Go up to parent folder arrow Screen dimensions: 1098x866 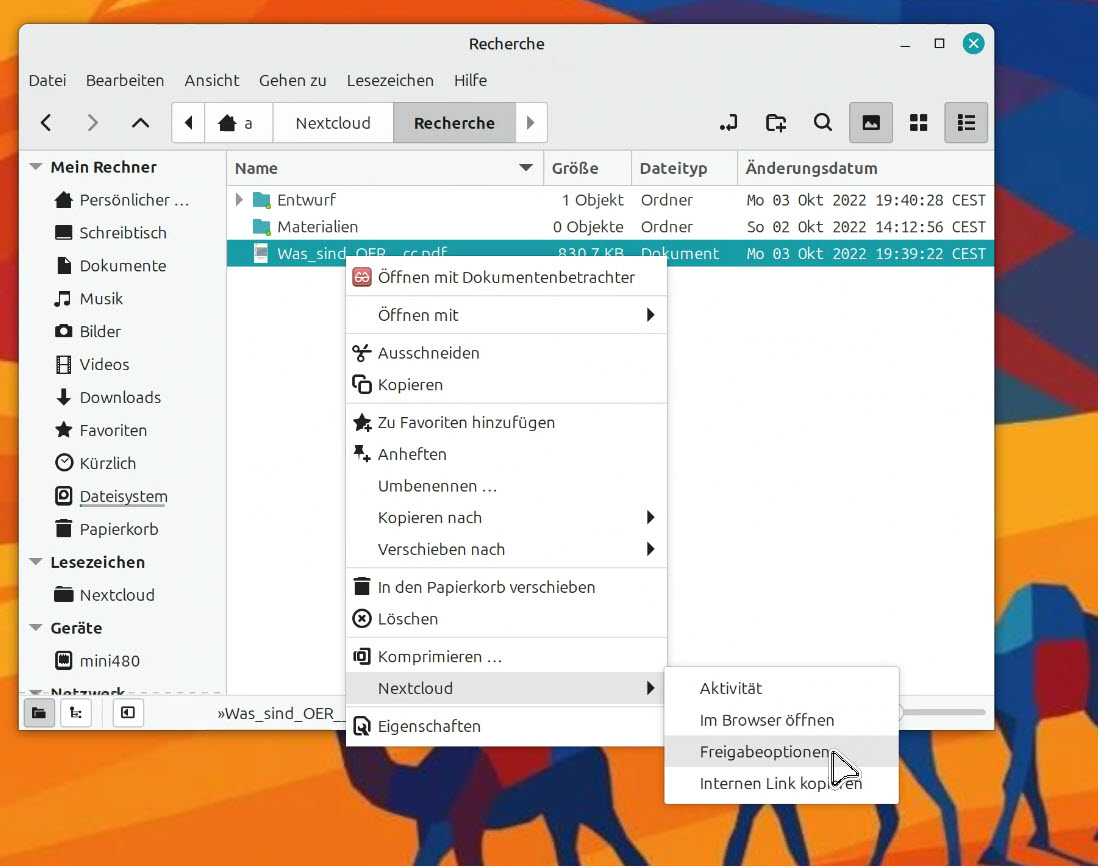(x=140, y=123)
